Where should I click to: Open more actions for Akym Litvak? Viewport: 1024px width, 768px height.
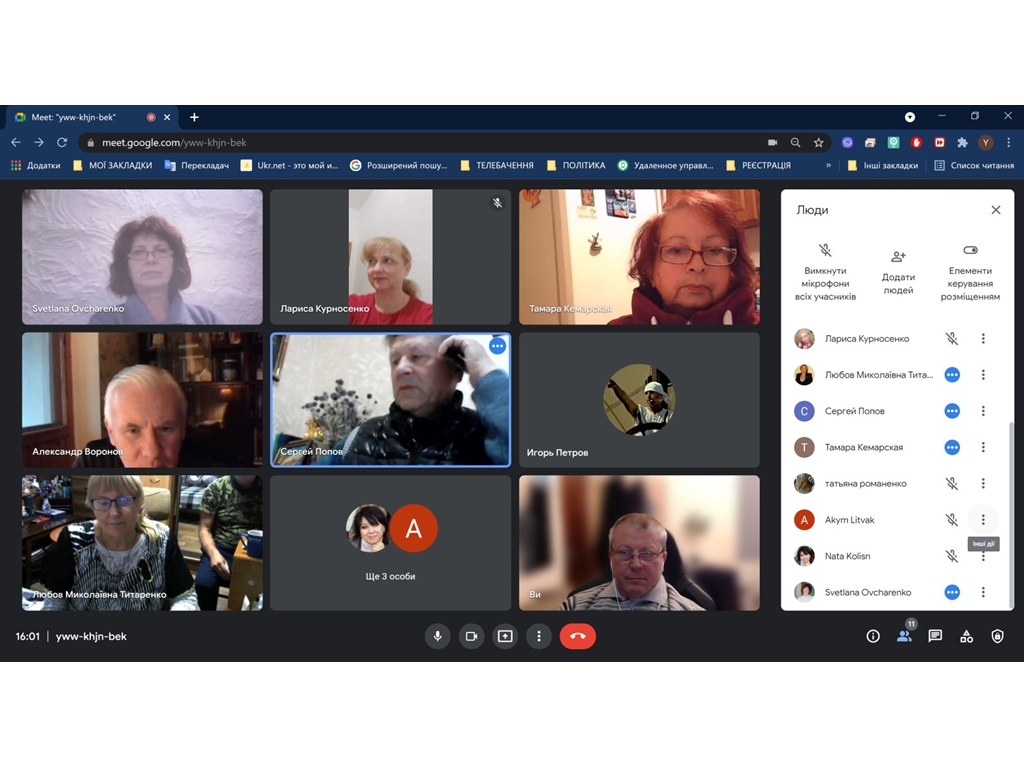983,520
